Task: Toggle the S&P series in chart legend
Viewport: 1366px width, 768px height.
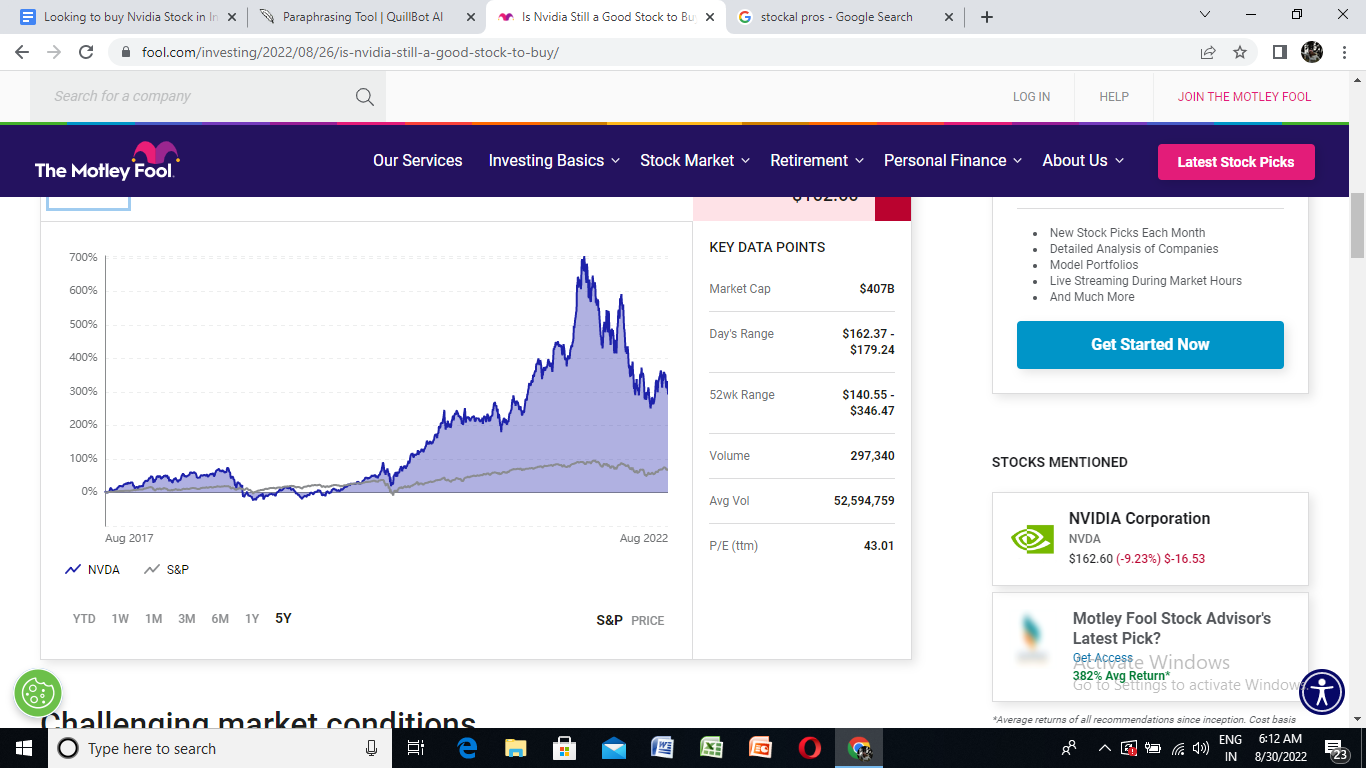Action: (x=166, y=570)
